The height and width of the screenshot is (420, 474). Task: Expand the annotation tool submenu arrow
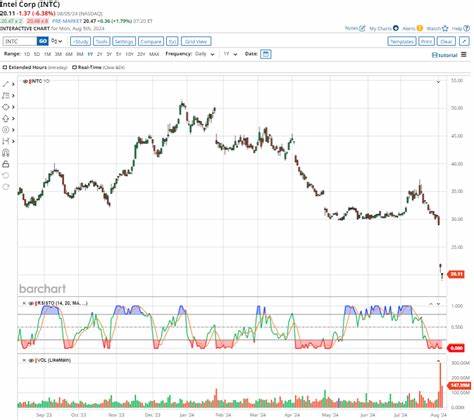point(13,130)
